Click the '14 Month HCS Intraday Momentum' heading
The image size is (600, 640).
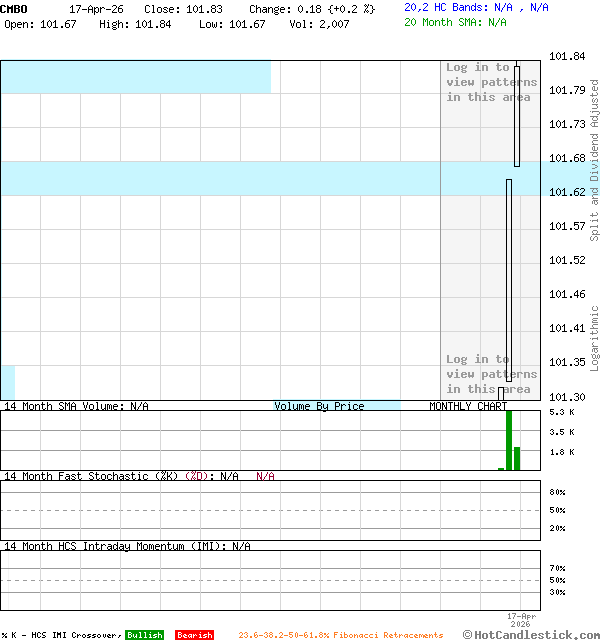tap(113, 546)
